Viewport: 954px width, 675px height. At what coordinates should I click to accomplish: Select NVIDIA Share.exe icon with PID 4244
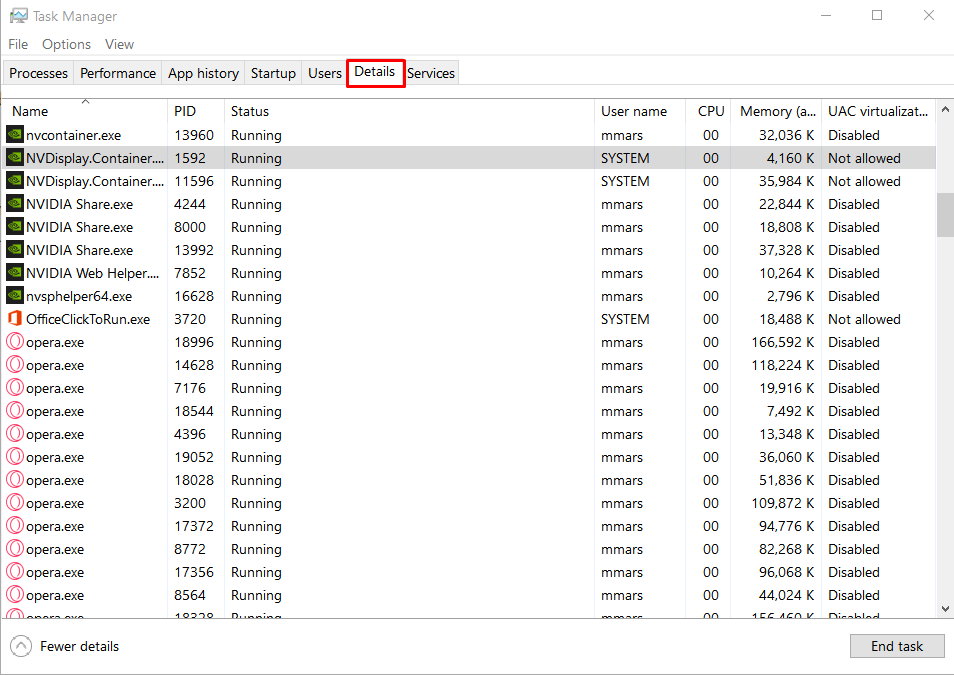(15, 203)
